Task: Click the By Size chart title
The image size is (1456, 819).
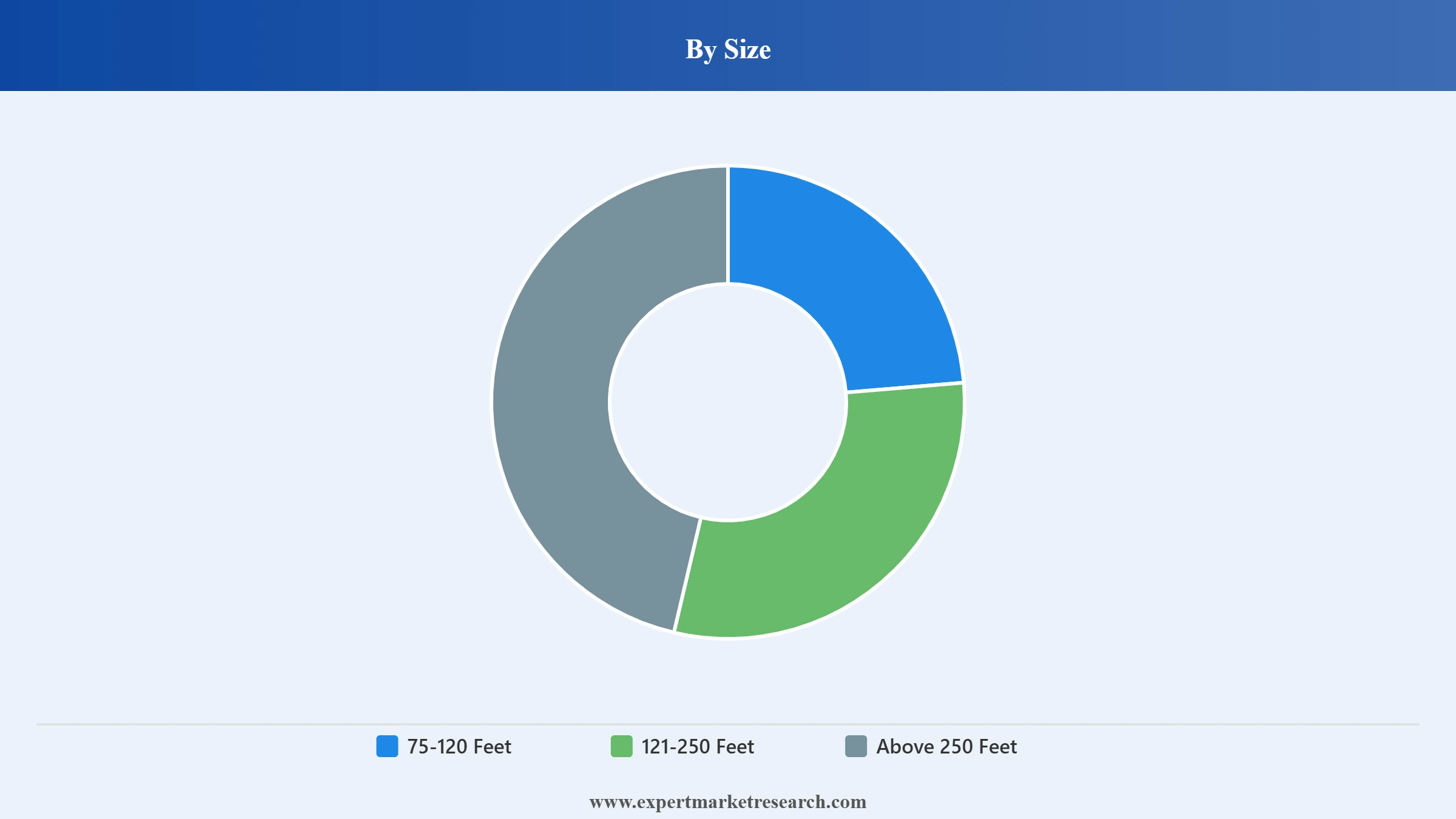Action: pyautogui.click(x=728, y=49)
